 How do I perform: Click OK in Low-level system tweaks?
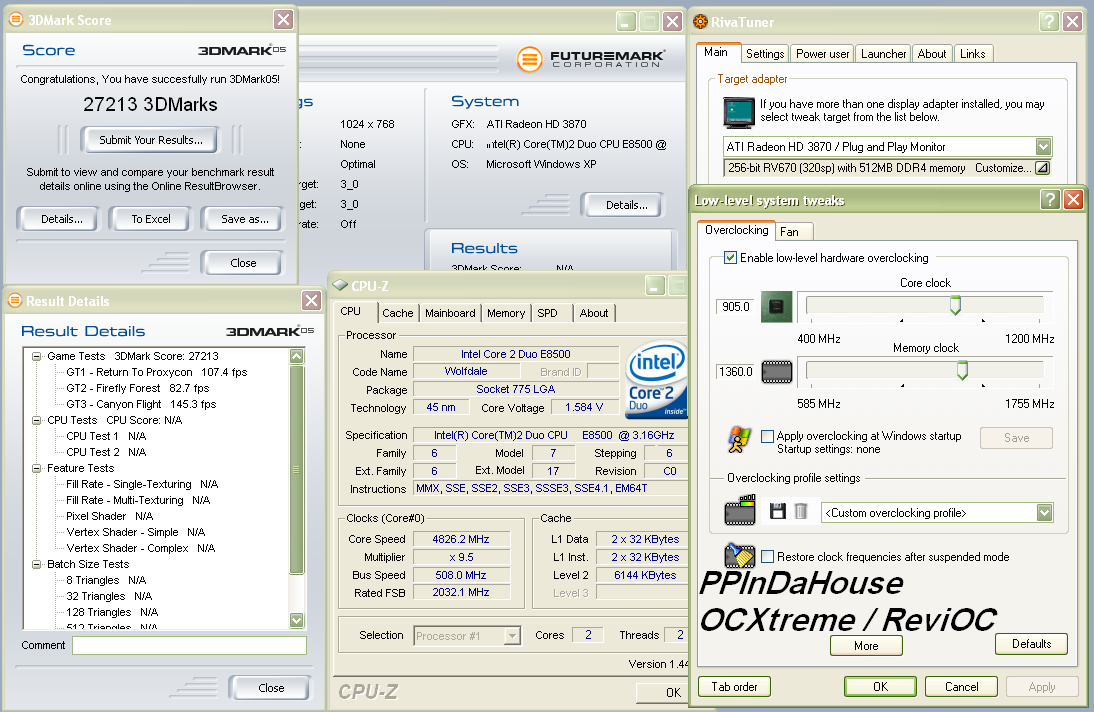[x=881, y=687]
